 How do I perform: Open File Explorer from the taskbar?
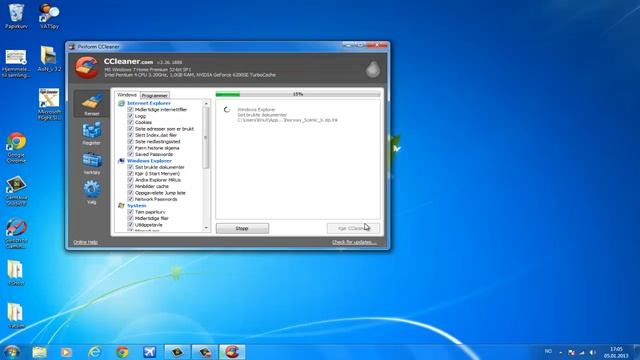tap(40, 352)
